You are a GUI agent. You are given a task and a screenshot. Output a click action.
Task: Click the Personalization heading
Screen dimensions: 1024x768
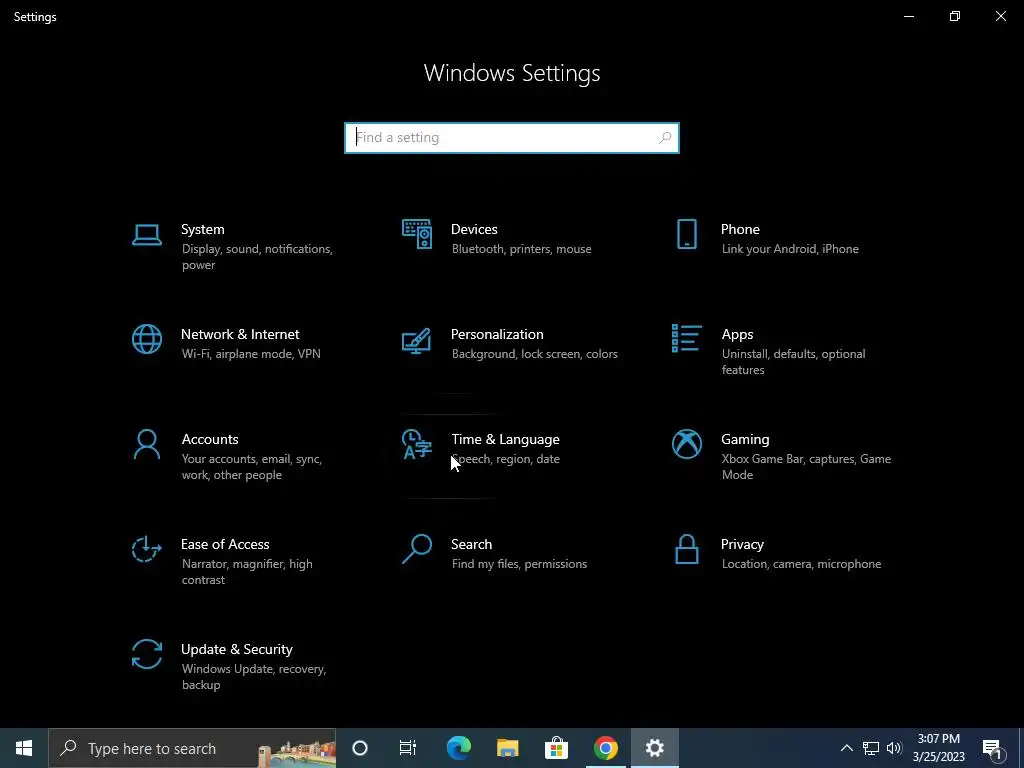click(x=497, y=334)
